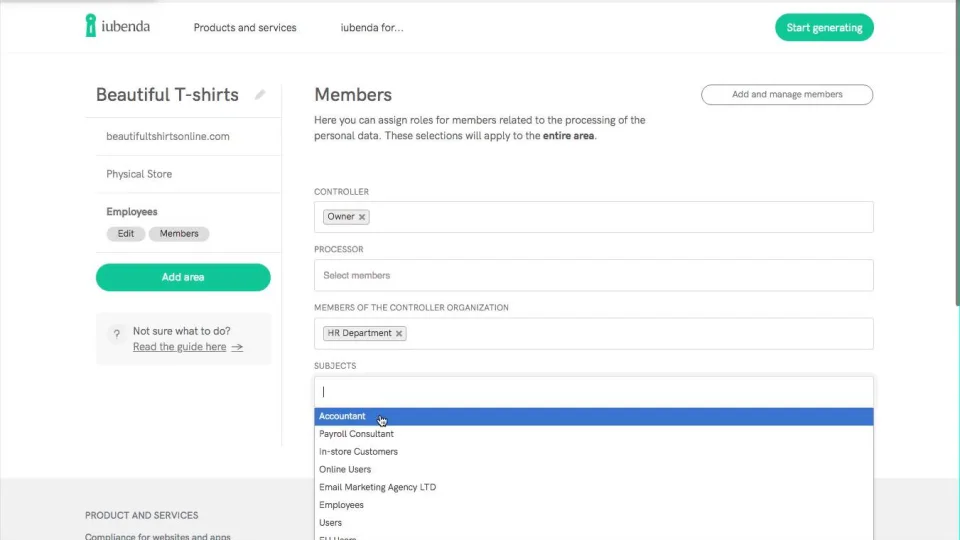
Task: Click Add and manage members button
Action: 787,95
